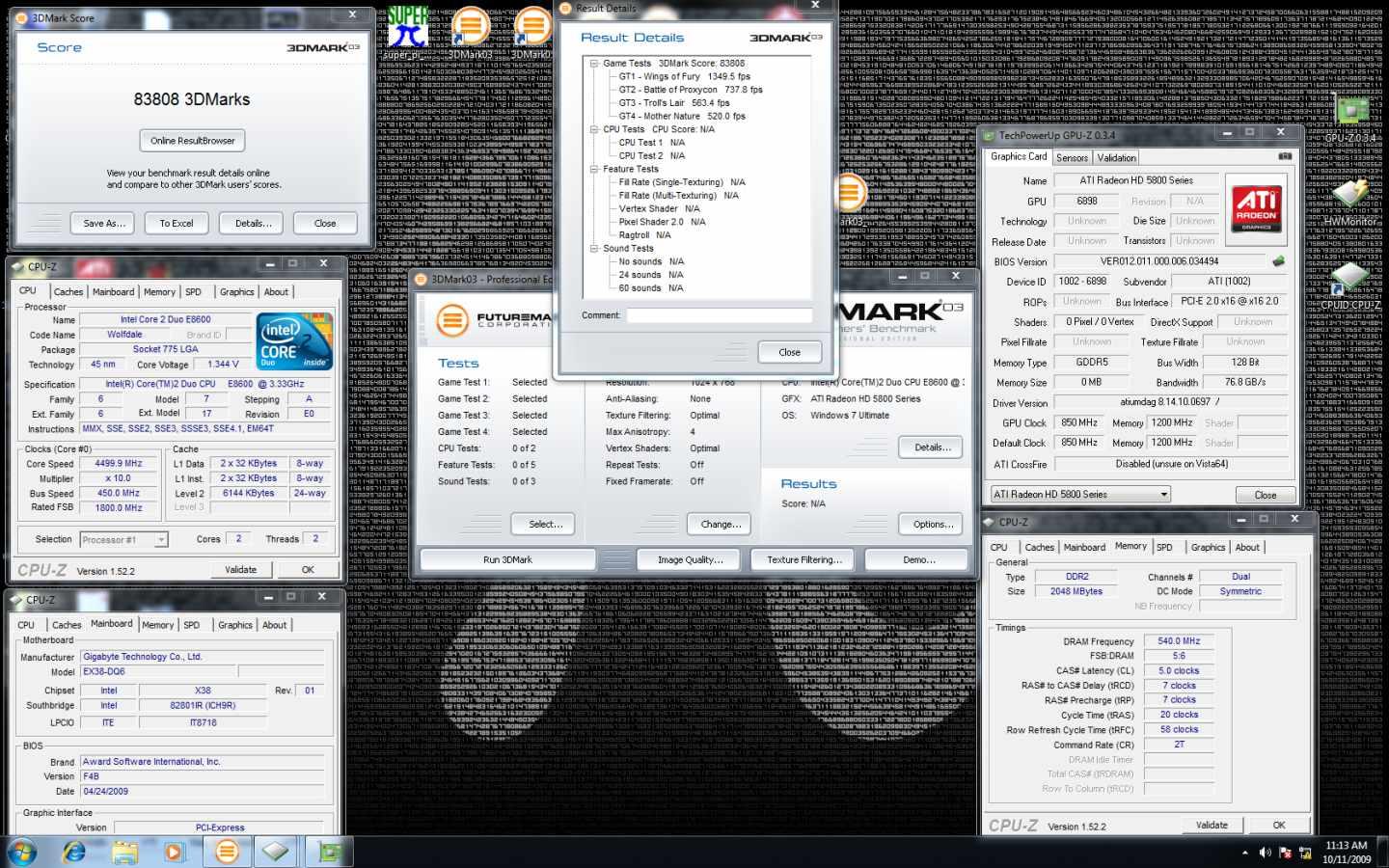The image size is (1389, 868).
Task: Click Save As in 3DMark Score window
Action: point(104,224)
